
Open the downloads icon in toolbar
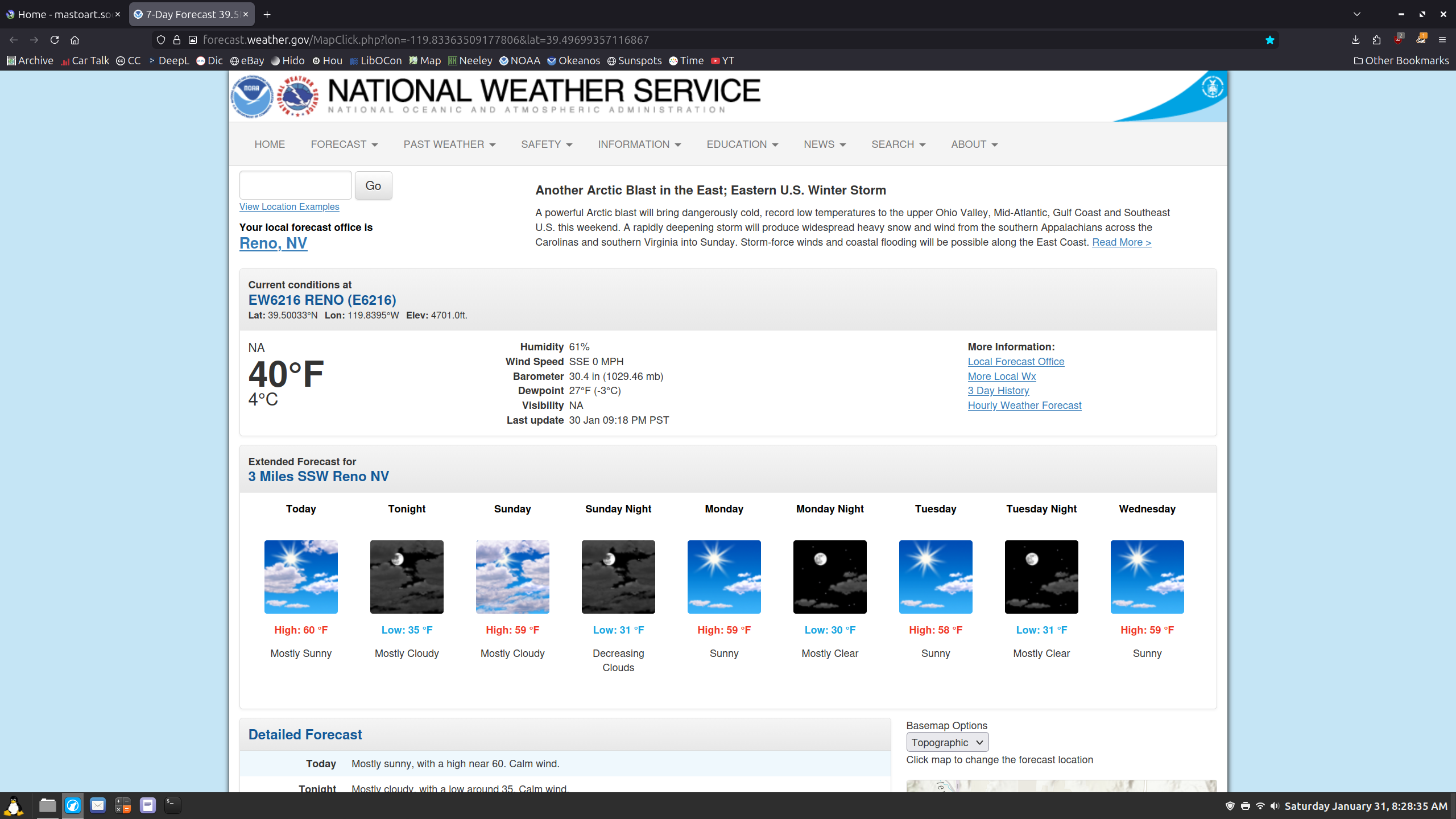coord(1355,40)
